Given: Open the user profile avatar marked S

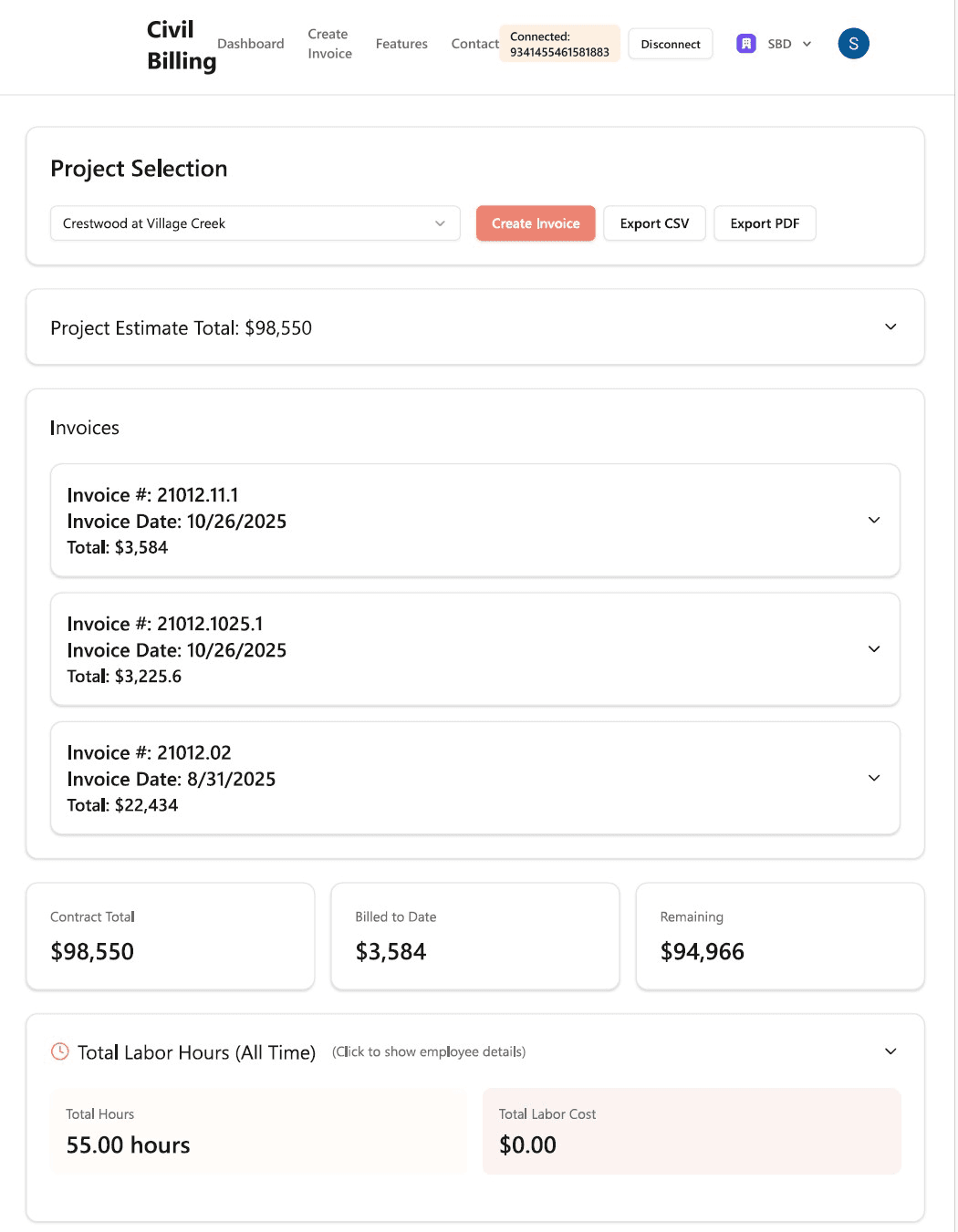Looking at the screenshot, I should [853, 43].
